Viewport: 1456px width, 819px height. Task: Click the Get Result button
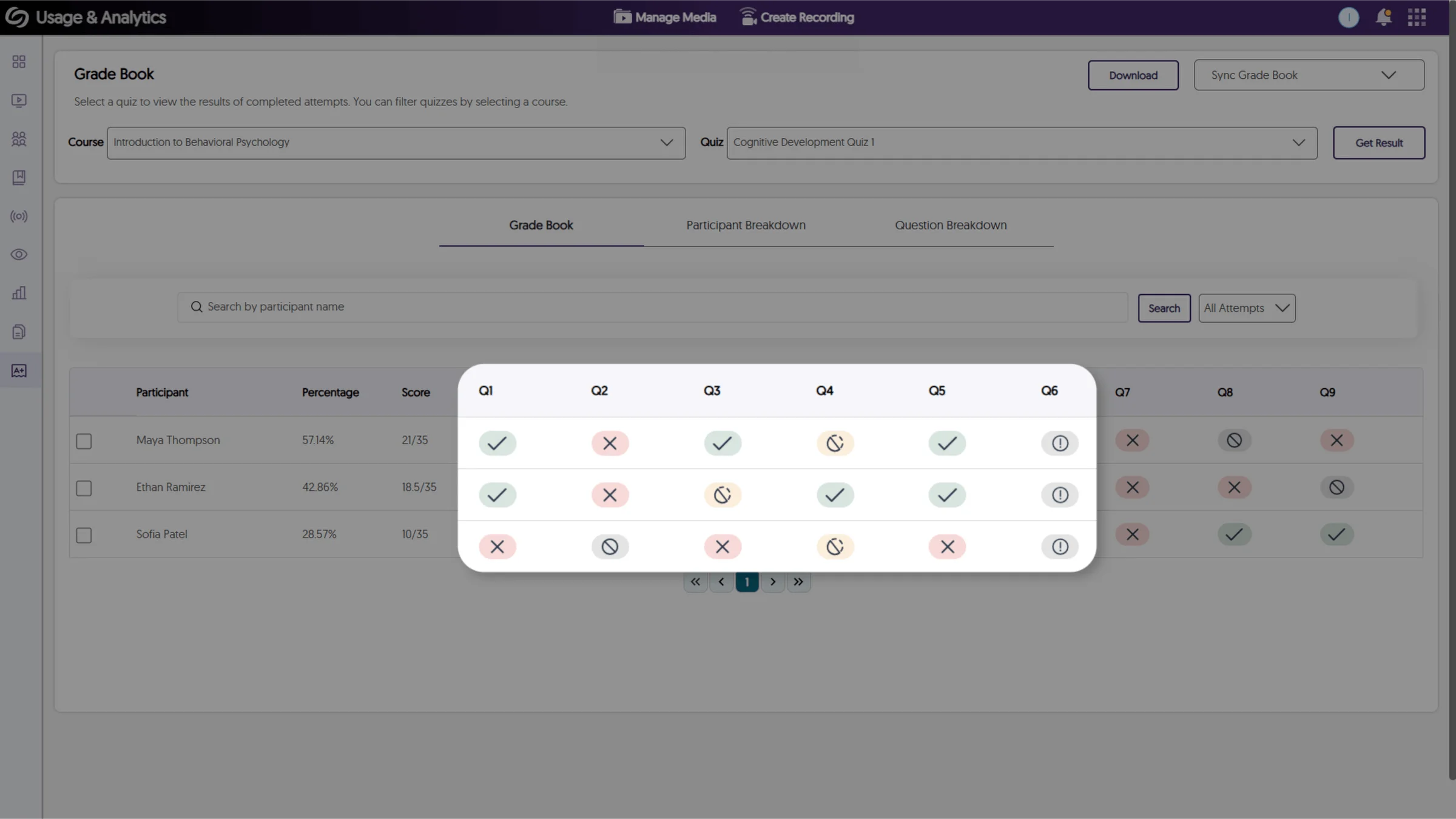(x=1378, y=143)
